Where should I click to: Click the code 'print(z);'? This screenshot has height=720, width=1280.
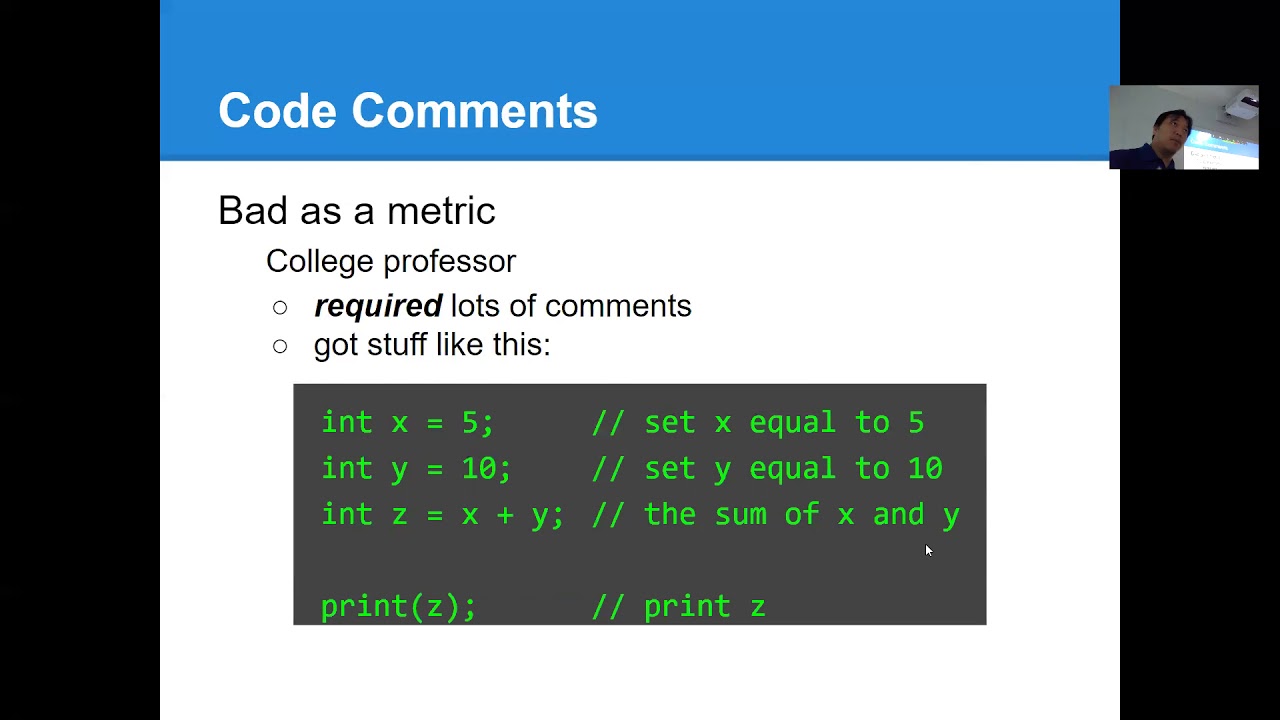coord(399,606)
